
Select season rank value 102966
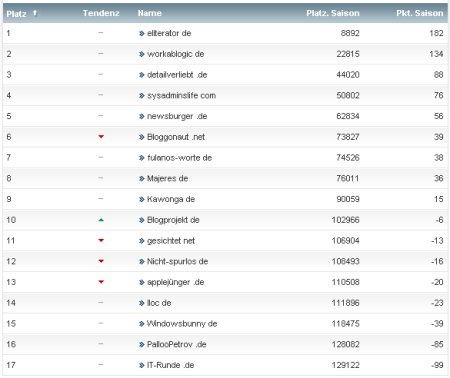click(346, 220)
